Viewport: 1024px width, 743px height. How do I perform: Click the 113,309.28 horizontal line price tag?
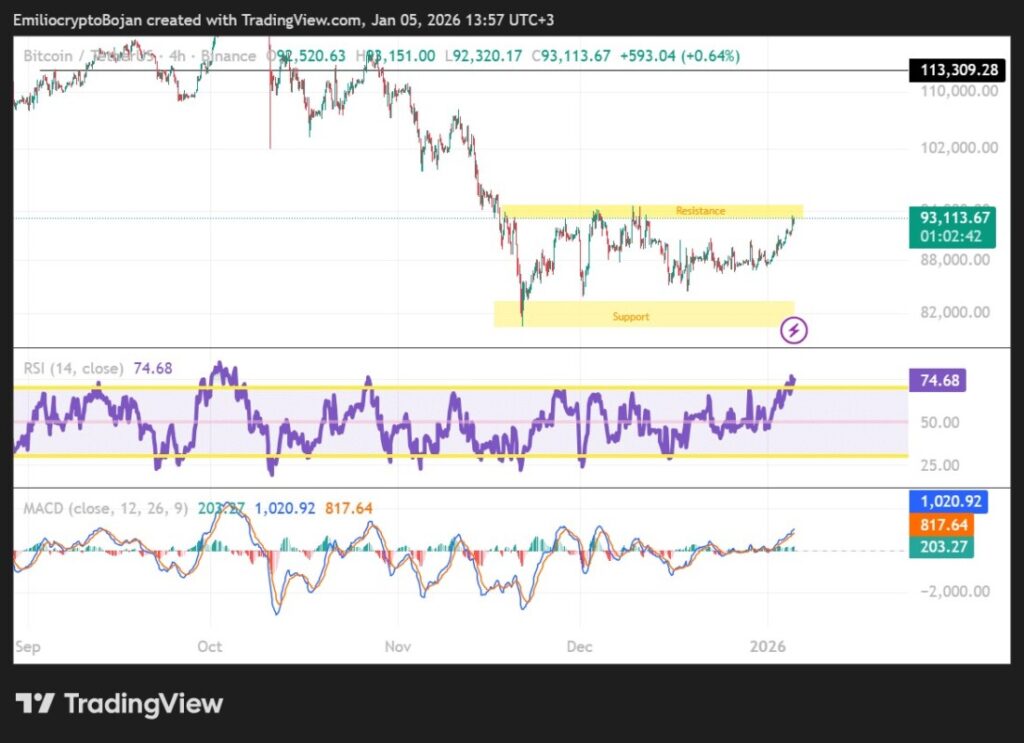[955, 70]
